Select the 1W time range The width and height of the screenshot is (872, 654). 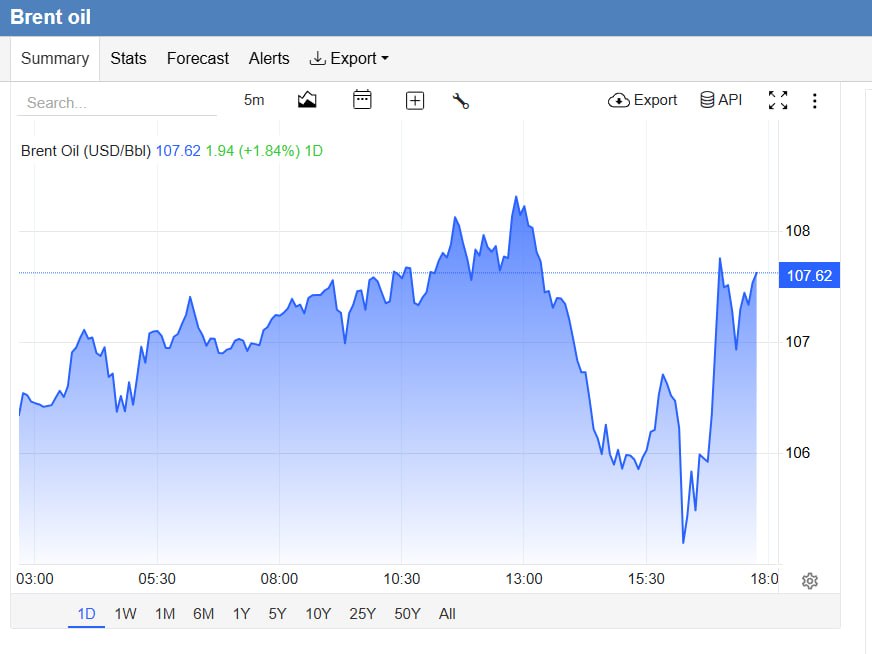click(x=126, y=614)
